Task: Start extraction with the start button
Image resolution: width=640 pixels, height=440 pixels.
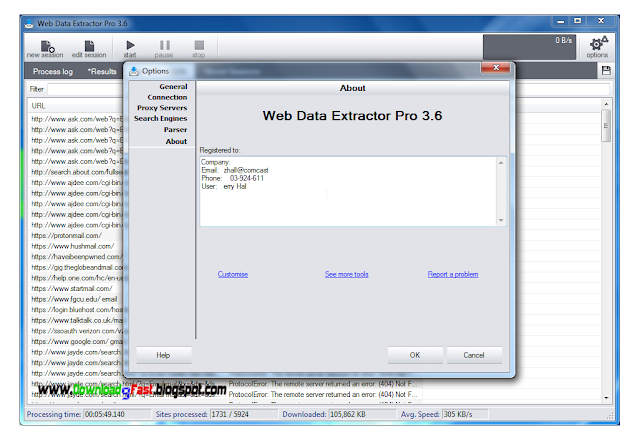Action: point(130,49)
